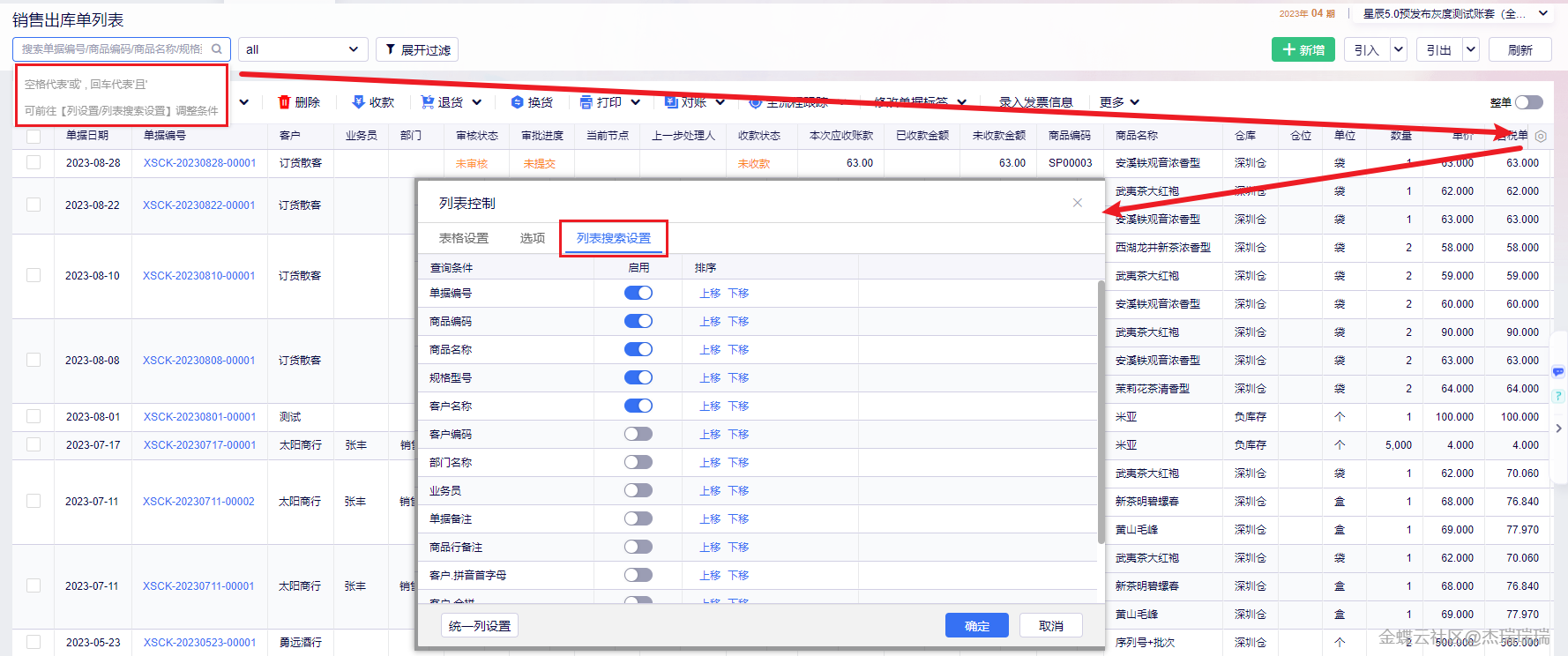Open the 'all' filter dropdown
Screen dimensions: 1568x656
[302, 49]
